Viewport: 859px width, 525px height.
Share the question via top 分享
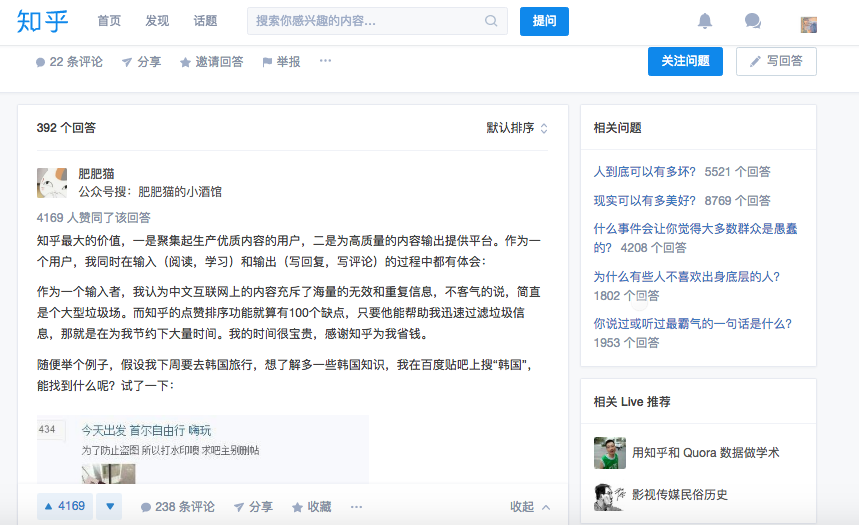click(x=141, y=62)
